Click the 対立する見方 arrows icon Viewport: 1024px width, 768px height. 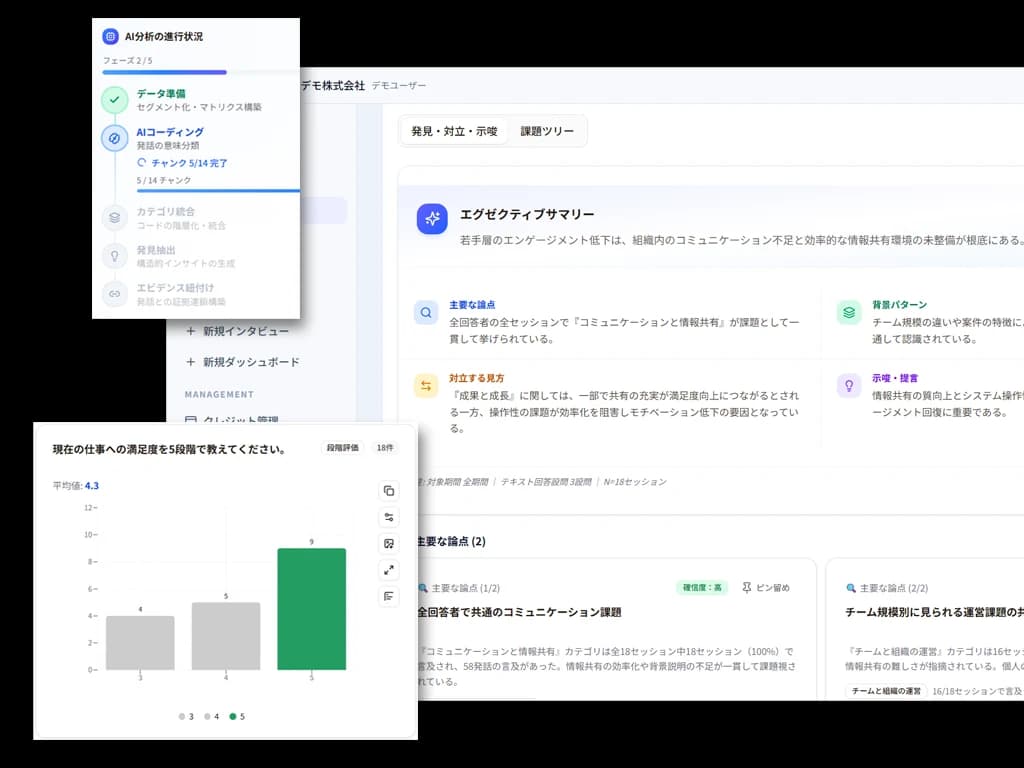coord(426,386)
